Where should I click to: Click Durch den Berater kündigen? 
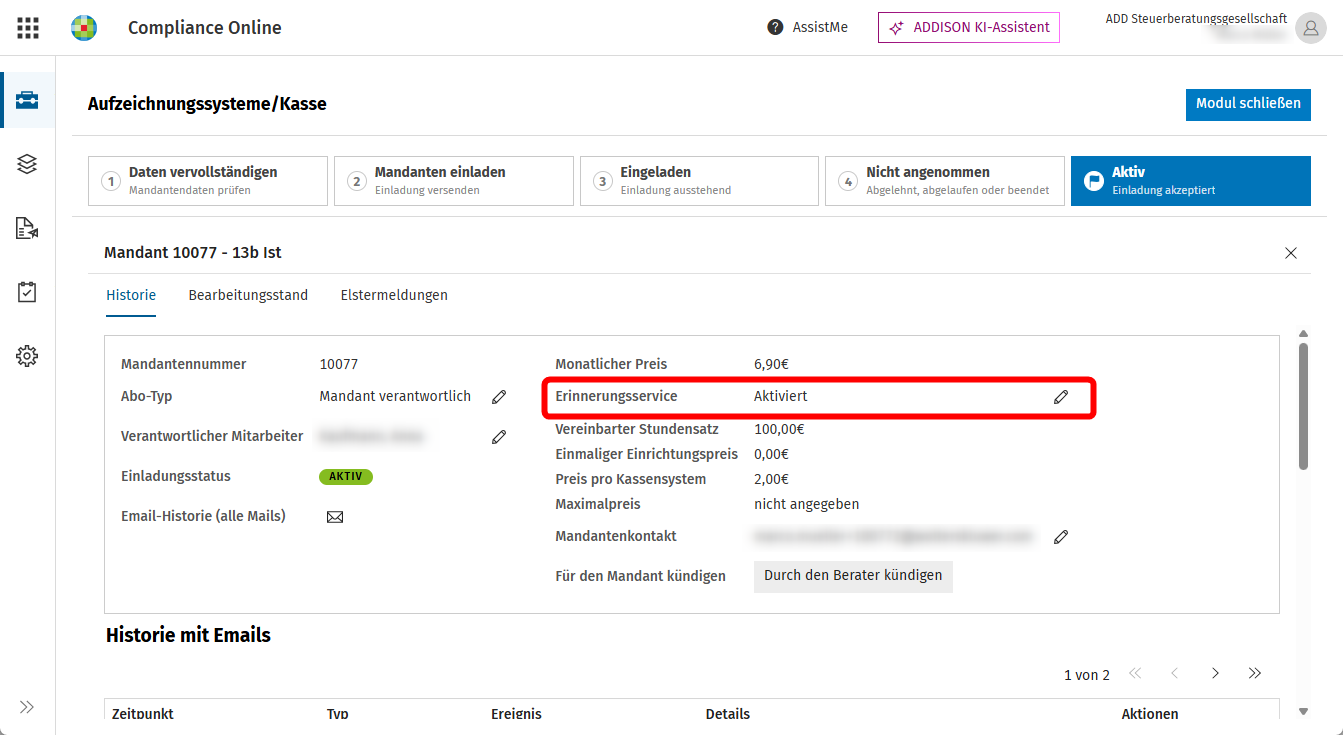click(x=853, y=576)
